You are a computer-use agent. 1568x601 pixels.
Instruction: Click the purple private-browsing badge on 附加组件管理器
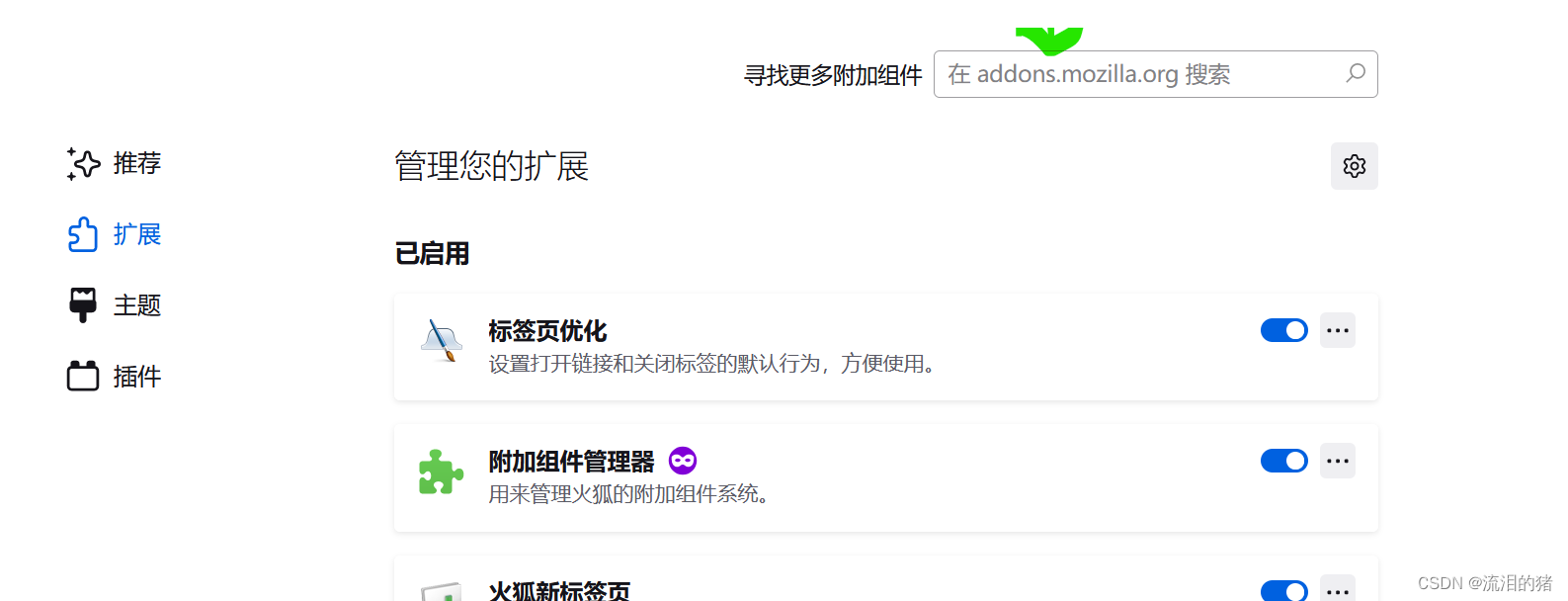tap(683, 461)
